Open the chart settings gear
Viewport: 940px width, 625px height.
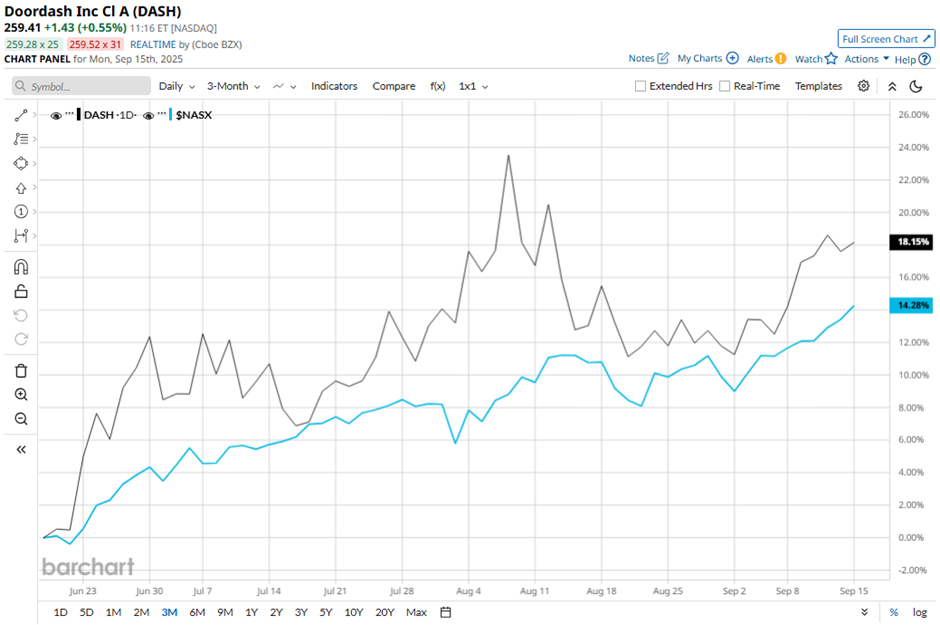(x=863, y=86)
